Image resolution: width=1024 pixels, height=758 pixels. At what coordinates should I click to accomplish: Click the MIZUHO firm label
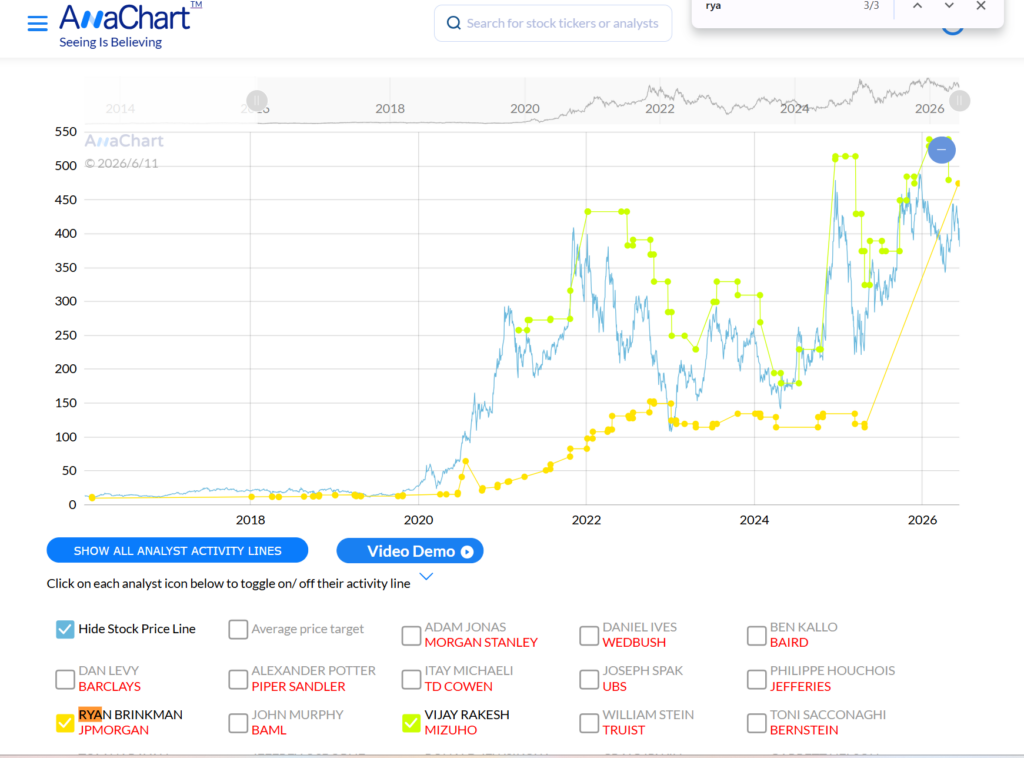point(451,730)
